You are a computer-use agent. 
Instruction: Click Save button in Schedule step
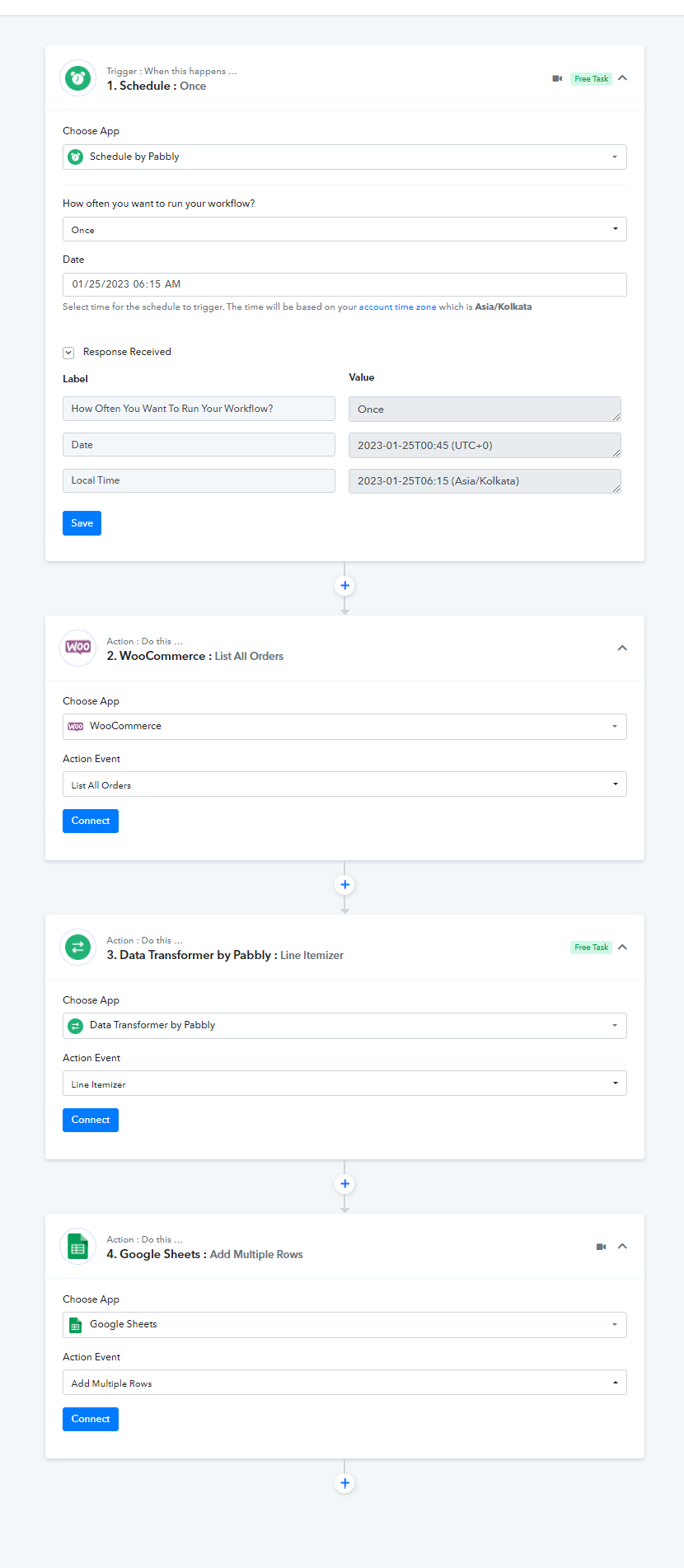[82, 523]
